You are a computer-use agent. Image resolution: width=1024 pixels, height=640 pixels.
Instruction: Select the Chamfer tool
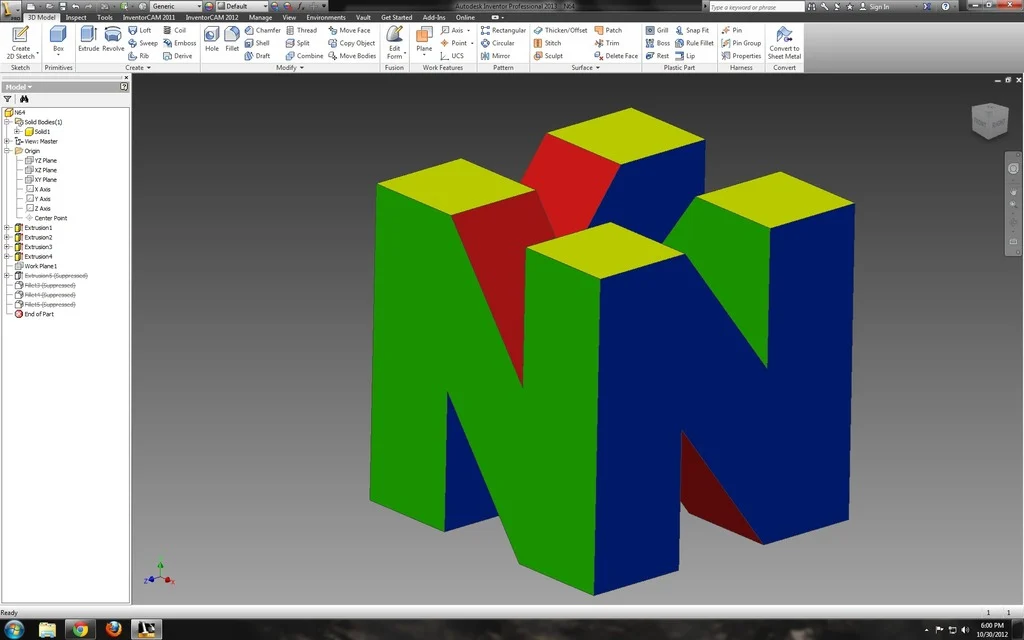click(263, 30)
